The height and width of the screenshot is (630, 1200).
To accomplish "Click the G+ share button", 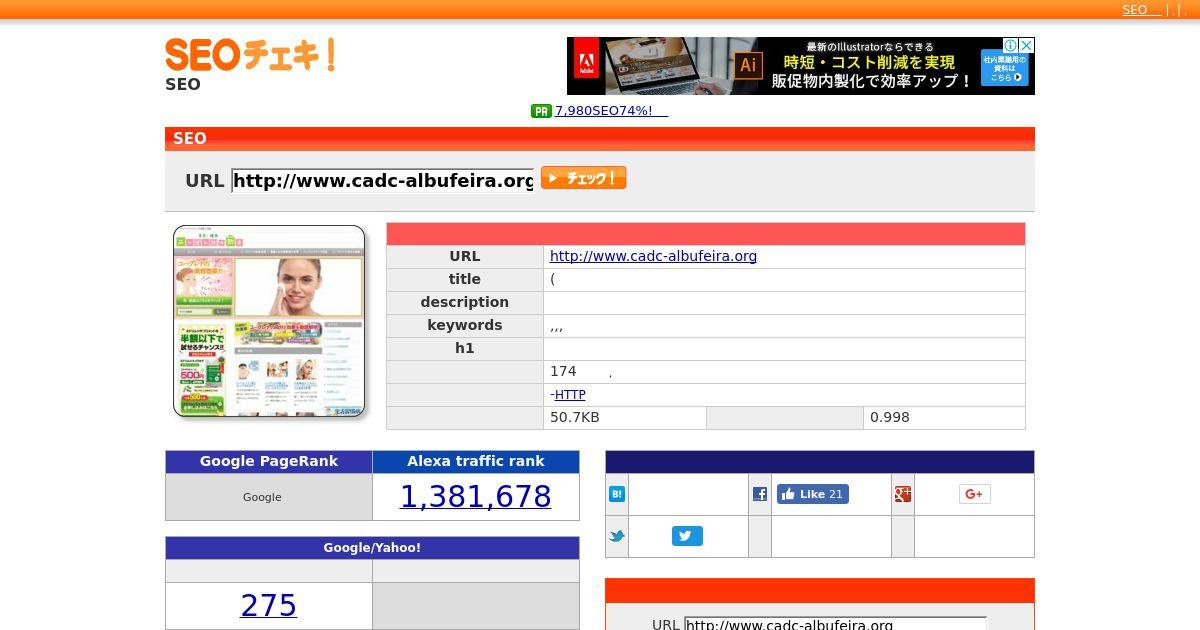I will pyautogui.click(x=975, y=494).
